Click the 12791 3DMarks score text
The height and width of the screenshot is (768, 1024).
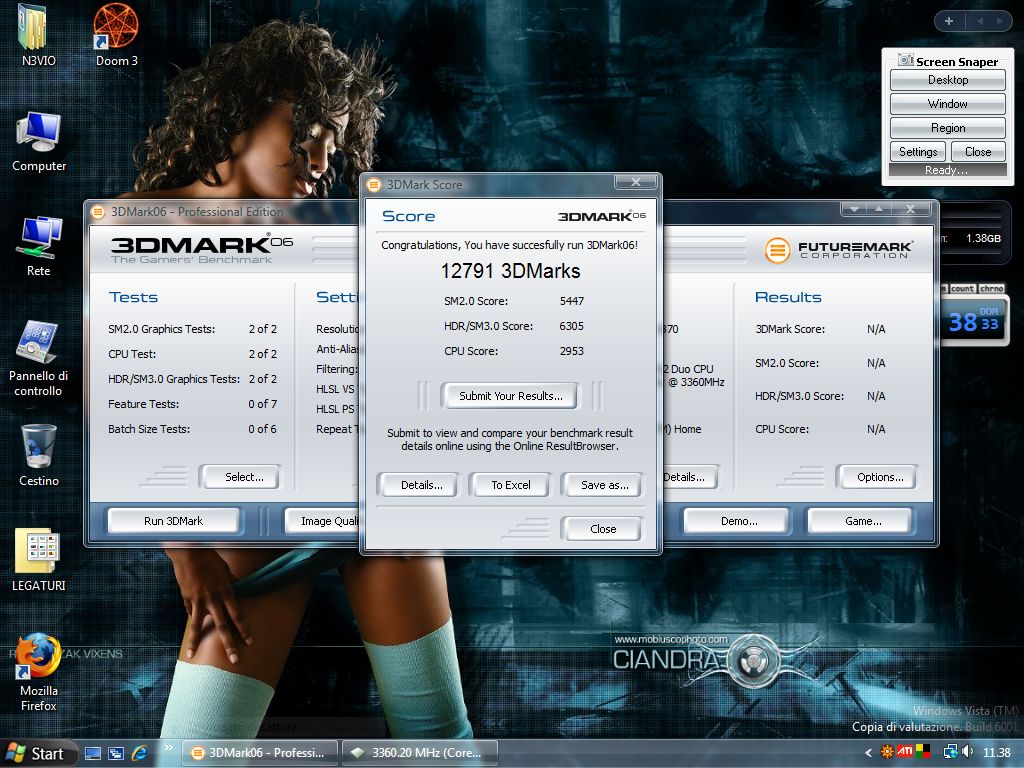510,271
